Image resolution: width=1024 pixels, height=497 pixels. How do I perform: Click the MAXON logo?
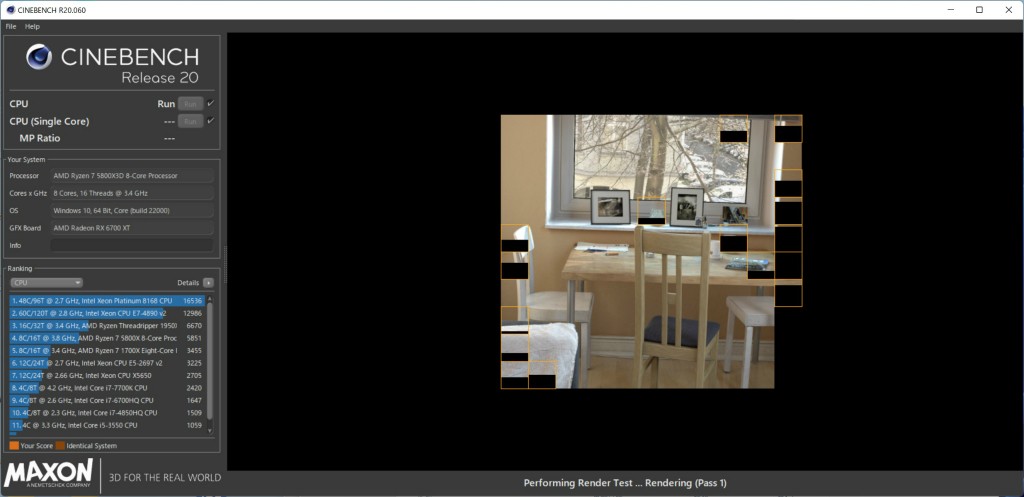(x=48, y=474)
